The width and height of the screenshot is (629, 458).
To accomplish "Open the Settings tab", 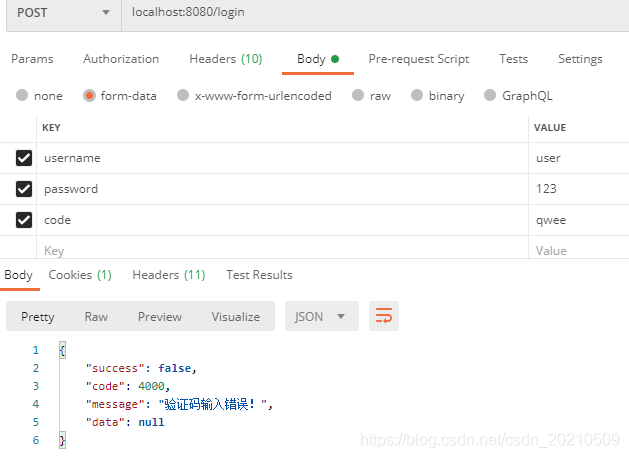I will click(580, 59).
